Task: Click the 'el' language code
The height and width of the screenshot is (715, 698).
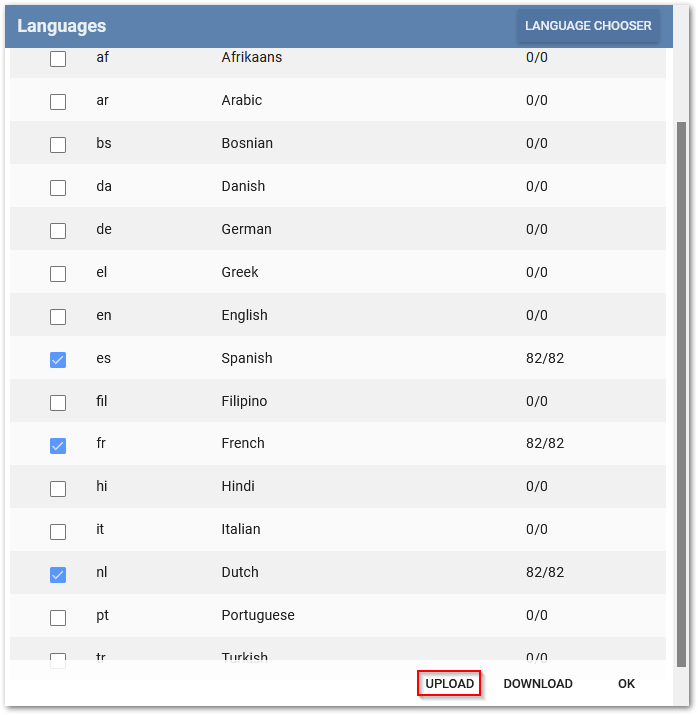Action: (x=102, y=272)
